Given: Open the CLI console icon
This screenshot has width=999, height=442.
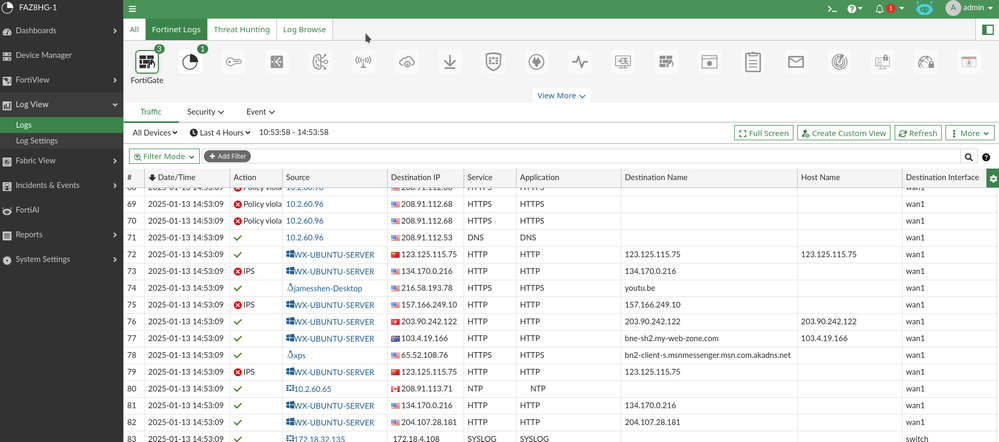Looking at the screenshot, I should (831, 8).
